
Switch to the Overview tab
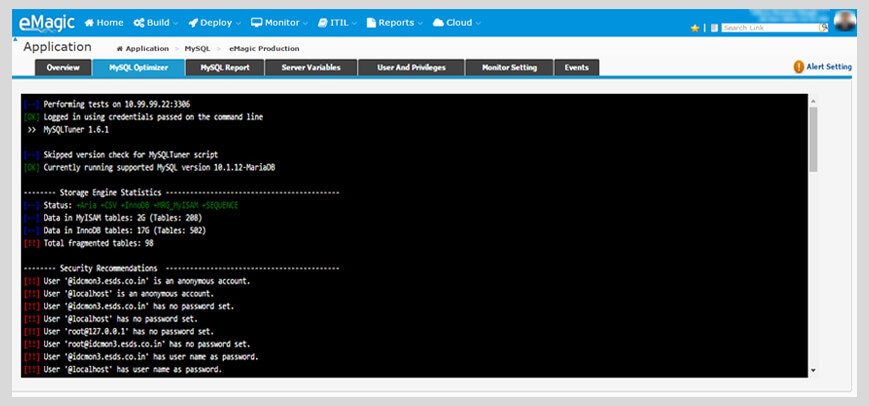[x=63, y=68]
